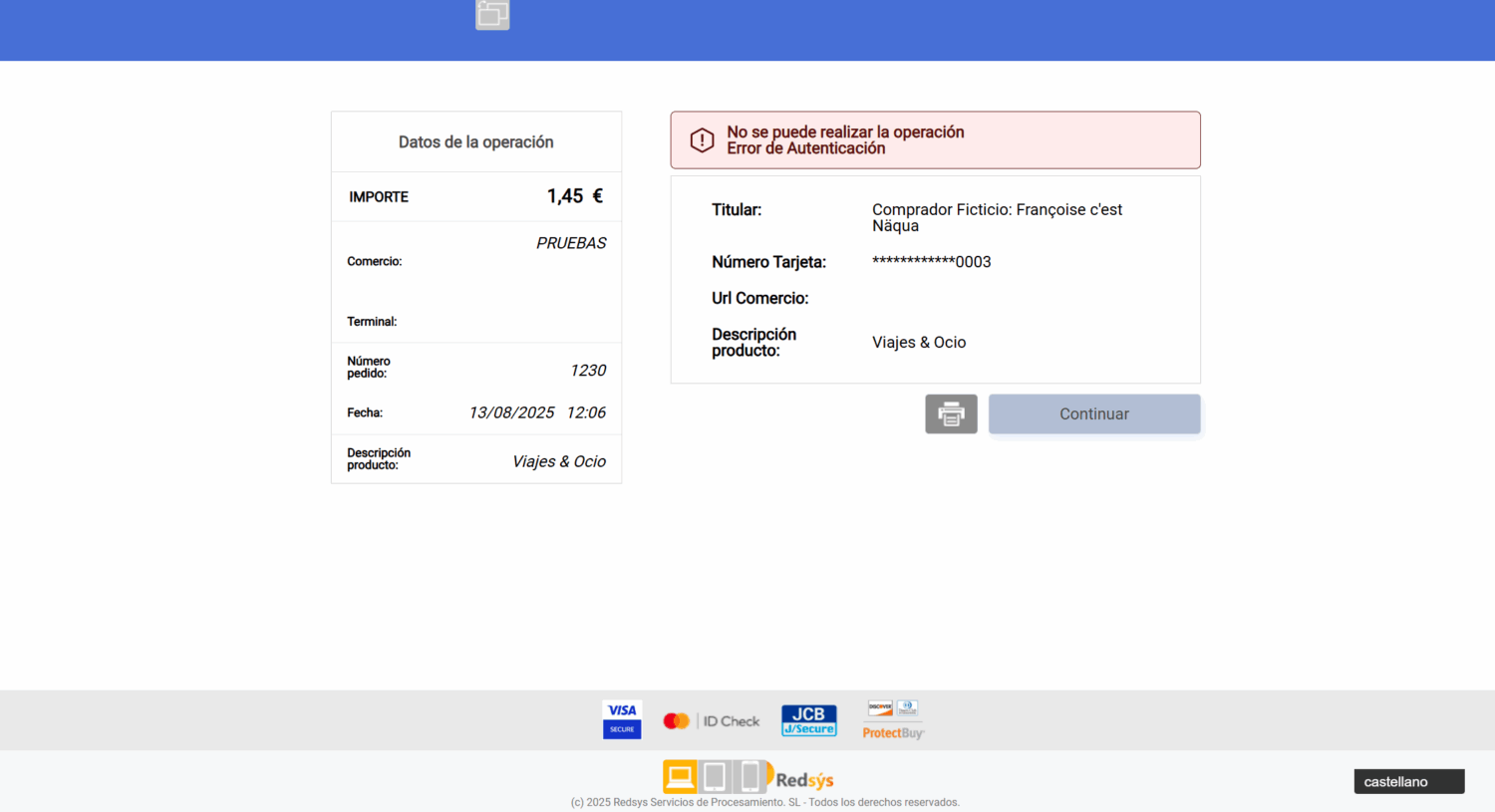Viewport: 1495px width, 812px height.
Task: Click 'Viajes & Ocio' in operation data panel
Action: point(558,461)
